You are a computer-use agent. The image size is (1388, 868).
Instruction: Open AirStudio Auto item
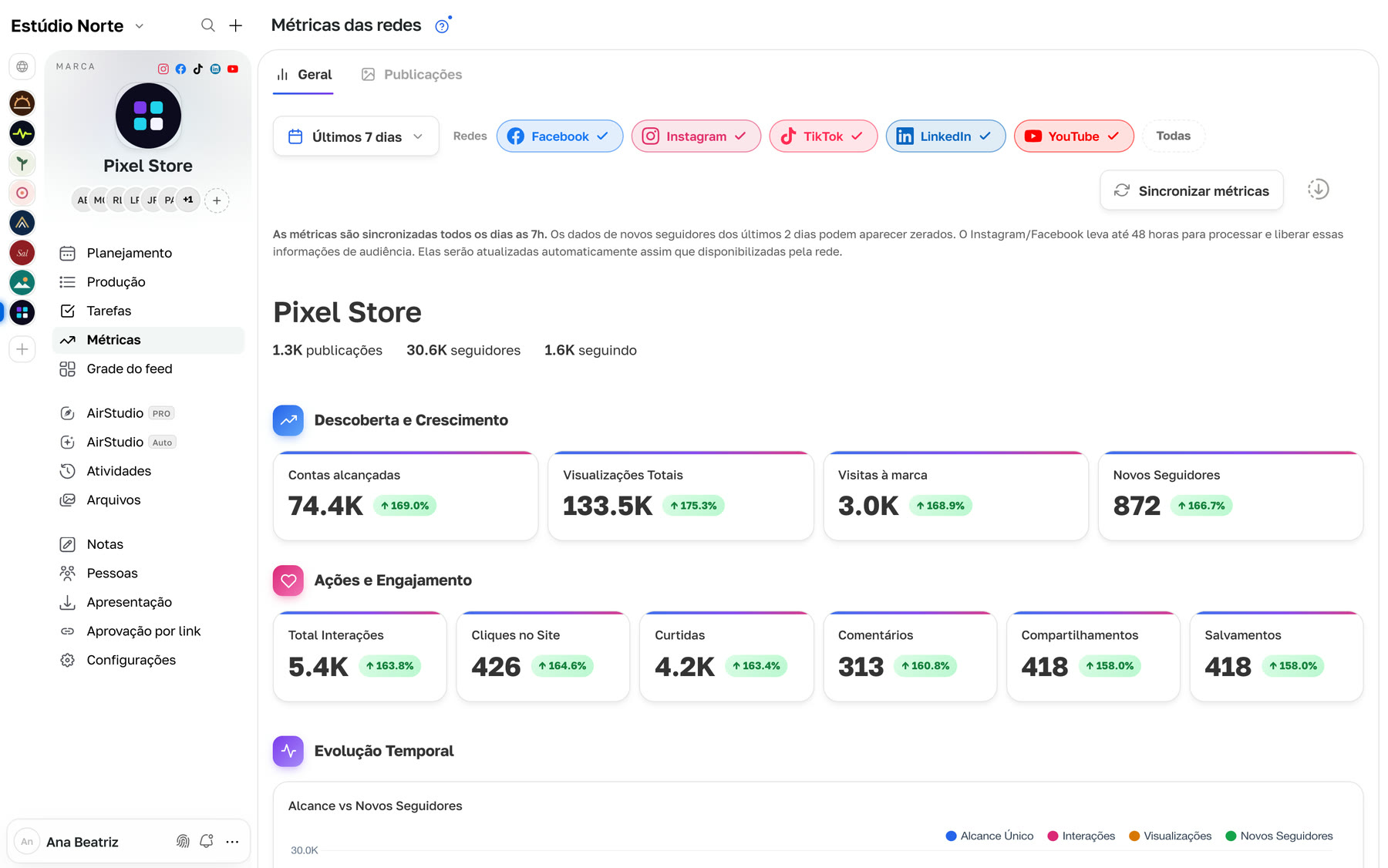coord(148,442)
